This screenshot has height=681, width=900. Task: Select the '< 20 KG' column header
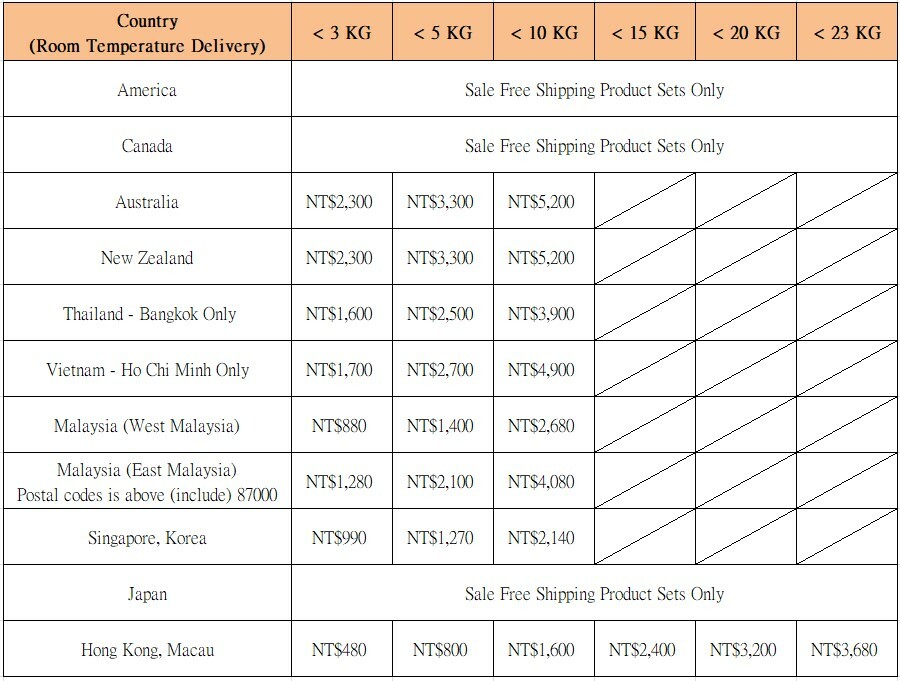tap(745, 33)
